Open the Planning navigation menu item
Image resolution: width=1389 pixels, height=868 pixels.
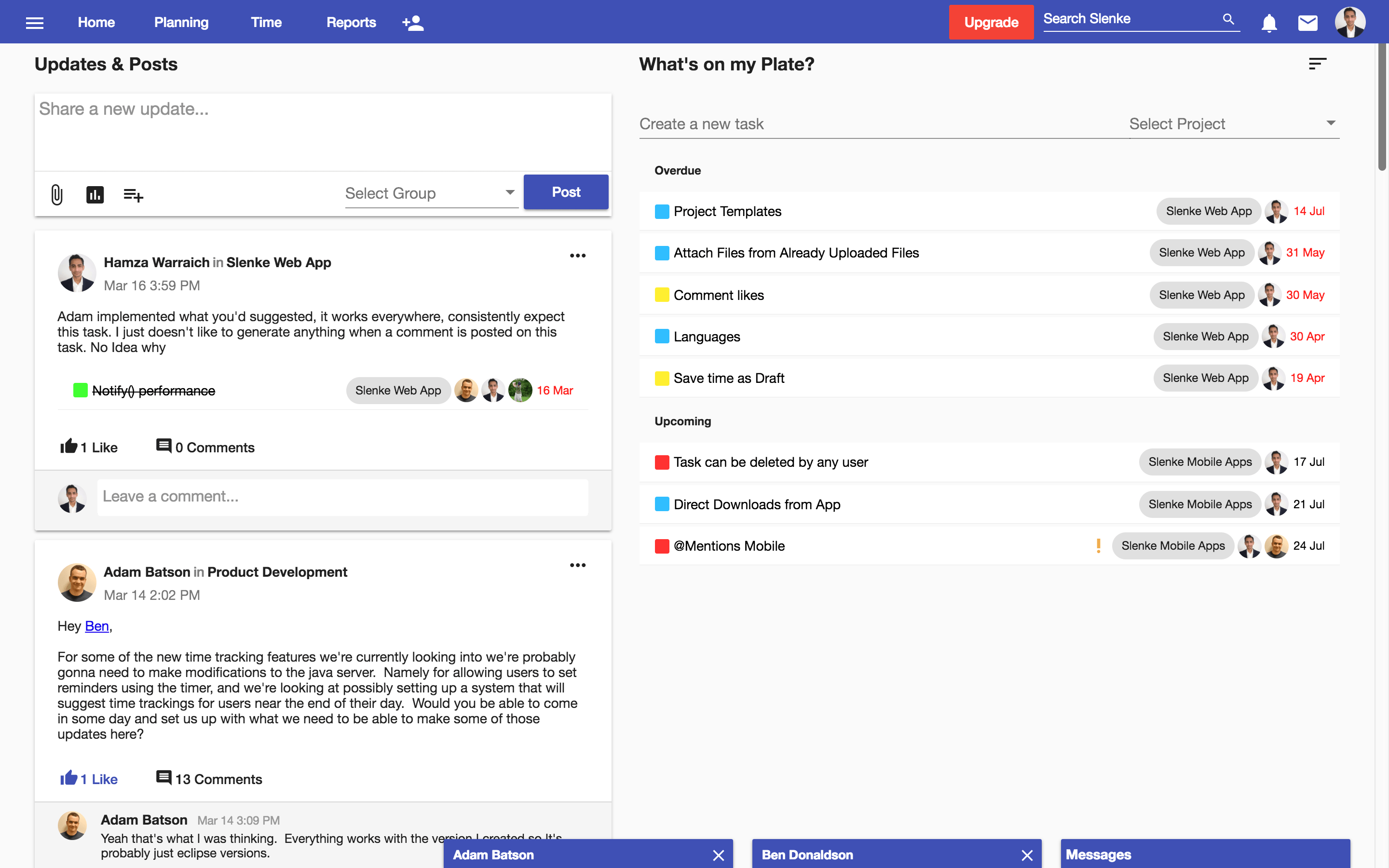pyautogui.click(x=181, y=21)
